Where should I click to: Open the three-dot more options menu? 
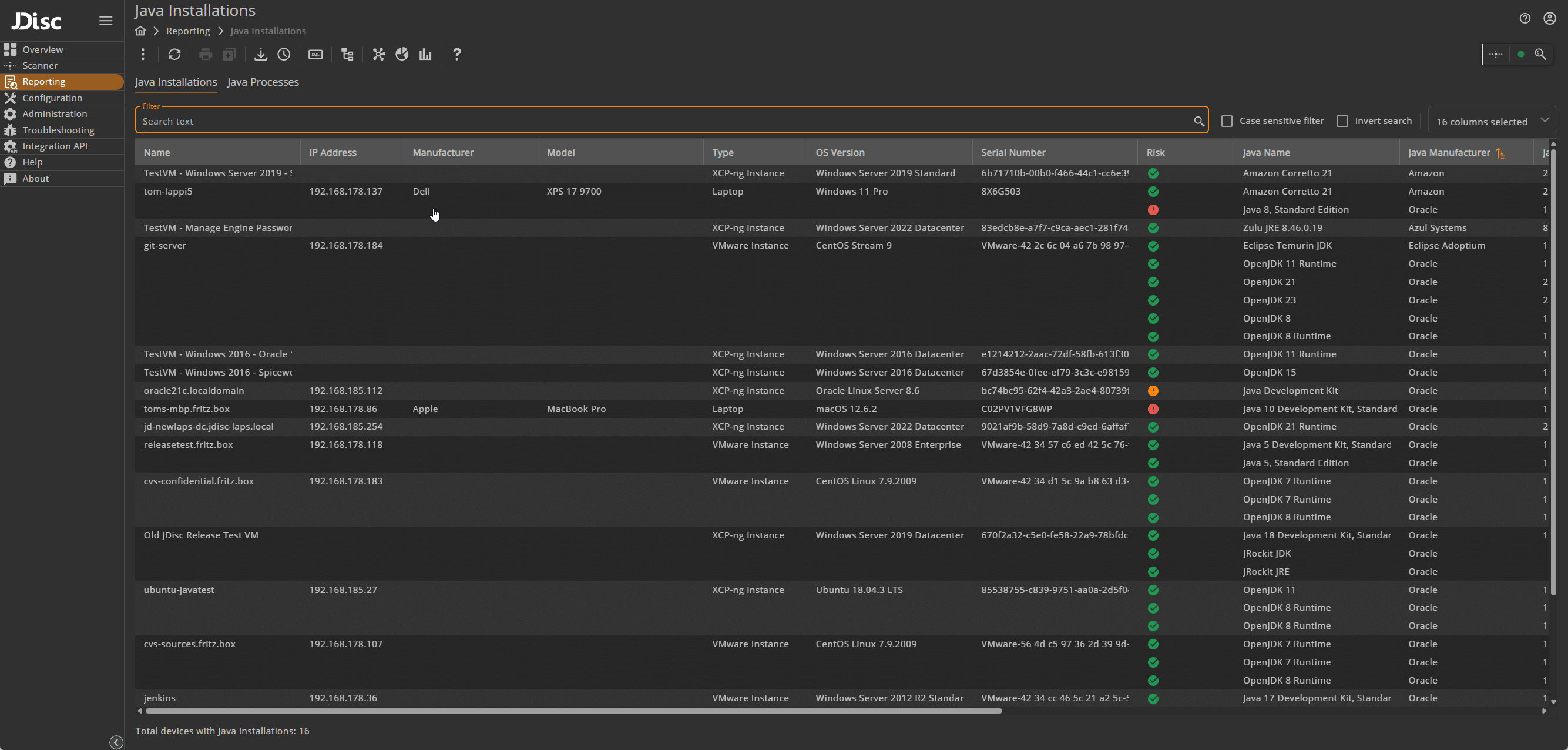143,55
